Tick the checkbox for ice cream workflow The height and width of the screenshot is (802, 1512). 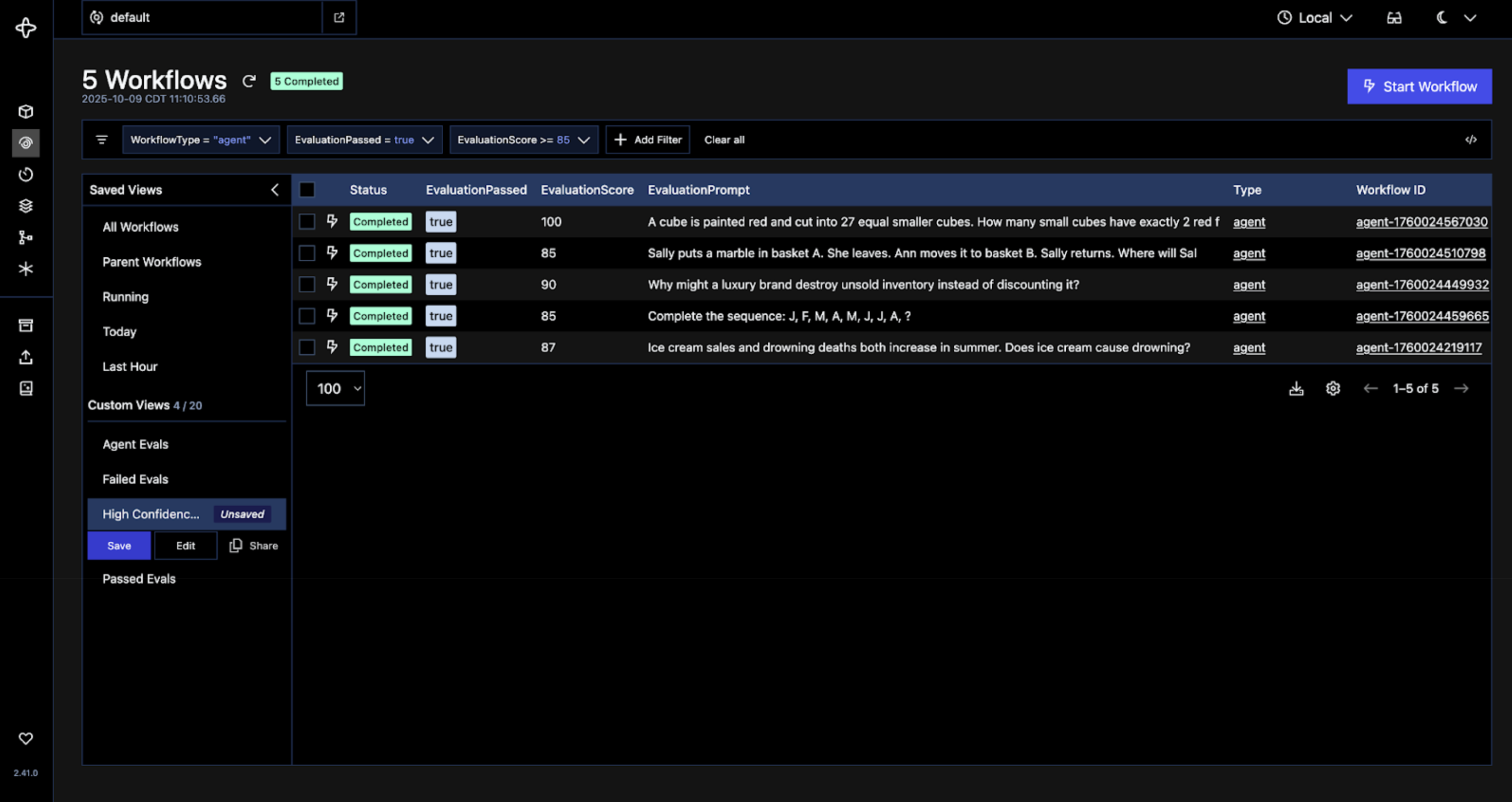click(307, 347)
